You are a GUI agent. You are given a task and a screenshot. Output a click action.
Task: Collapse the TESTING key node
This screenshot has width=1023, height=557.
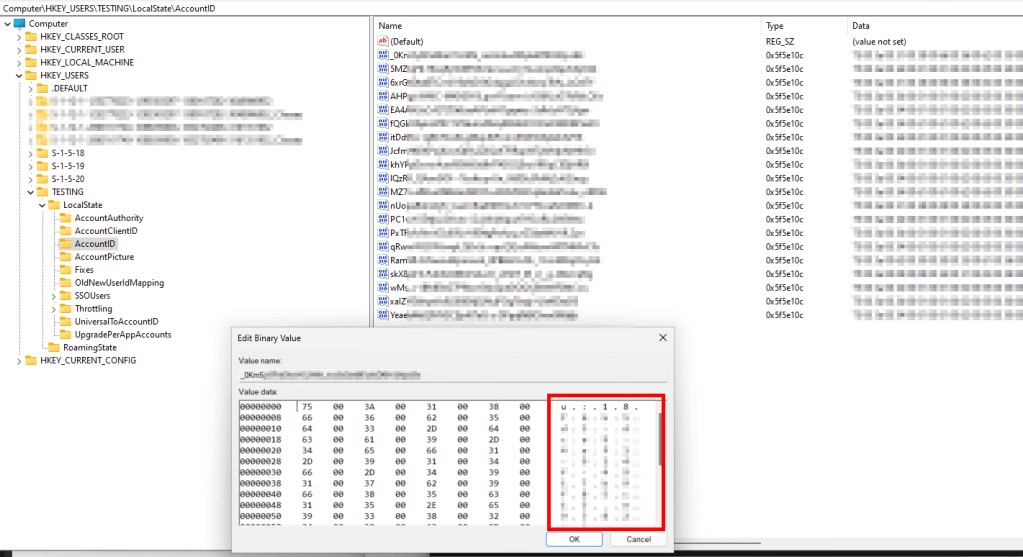(x=30, y=192)
